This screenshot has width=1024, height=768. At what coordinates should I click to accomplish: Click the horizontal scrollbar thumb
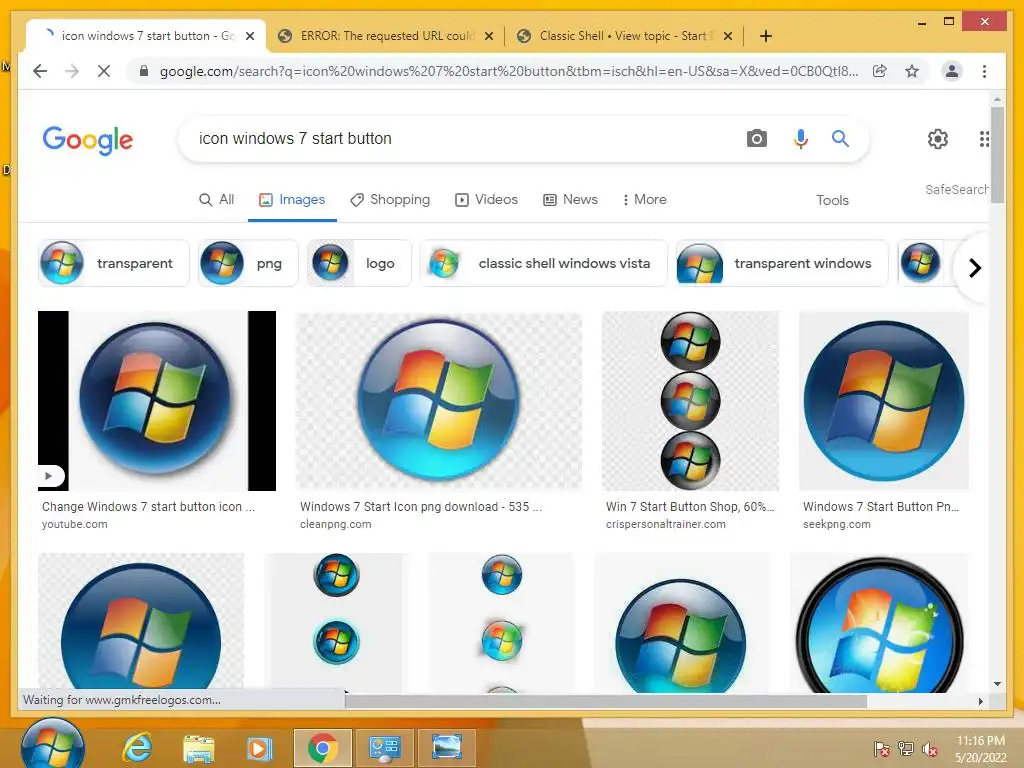(x=606, y=701)
